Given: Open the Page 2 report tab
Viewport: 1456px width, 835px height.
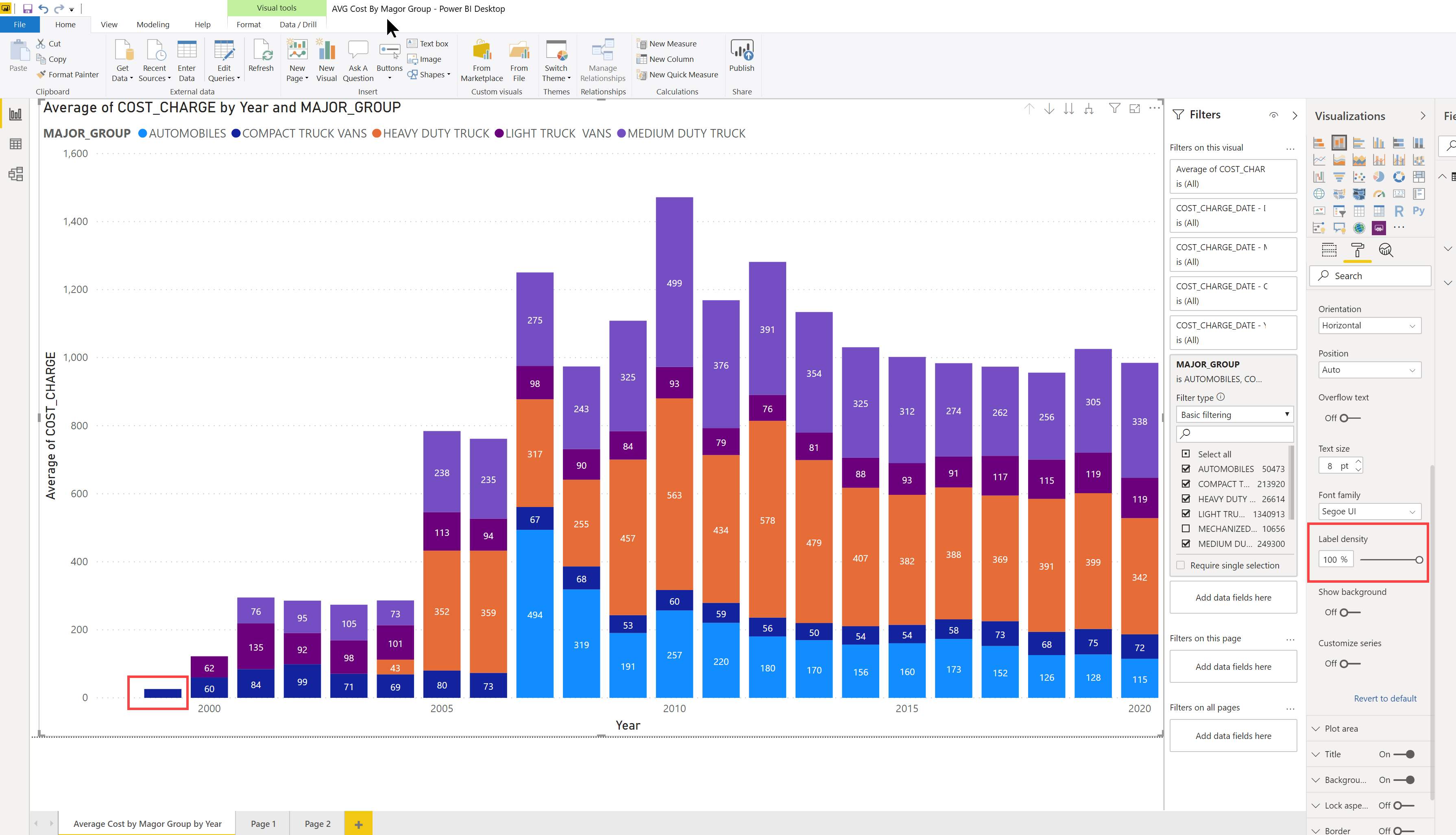Looking at the screenshot, I should tap(318, 824).
